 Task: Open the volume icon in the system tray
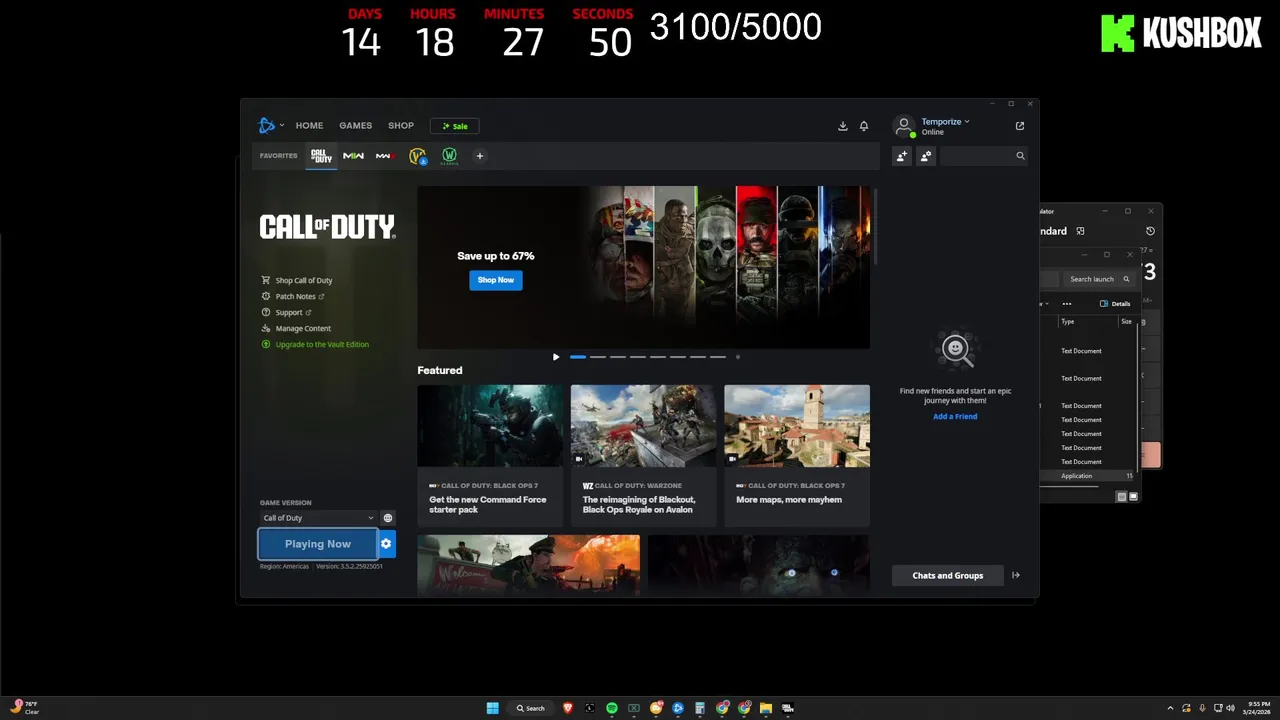(x=1229, y=708)
